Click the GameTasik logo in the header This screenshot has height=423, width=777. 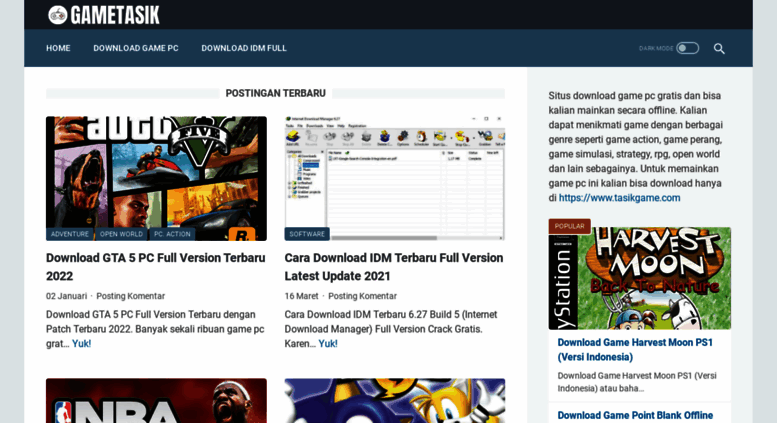pyautogui.click(x=104, y=15)
